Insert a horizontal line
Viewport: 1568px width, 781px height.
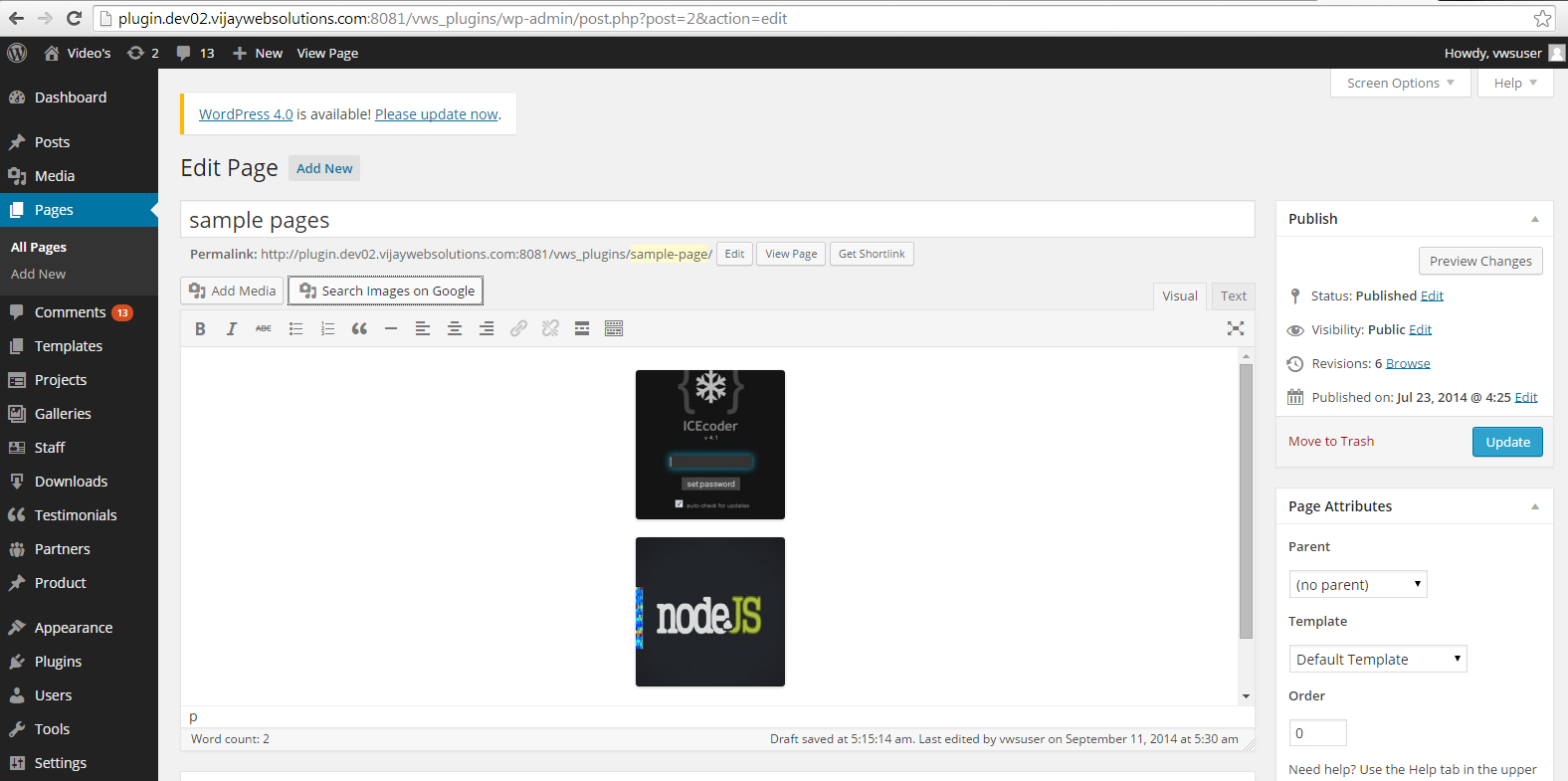click(391, 328)
